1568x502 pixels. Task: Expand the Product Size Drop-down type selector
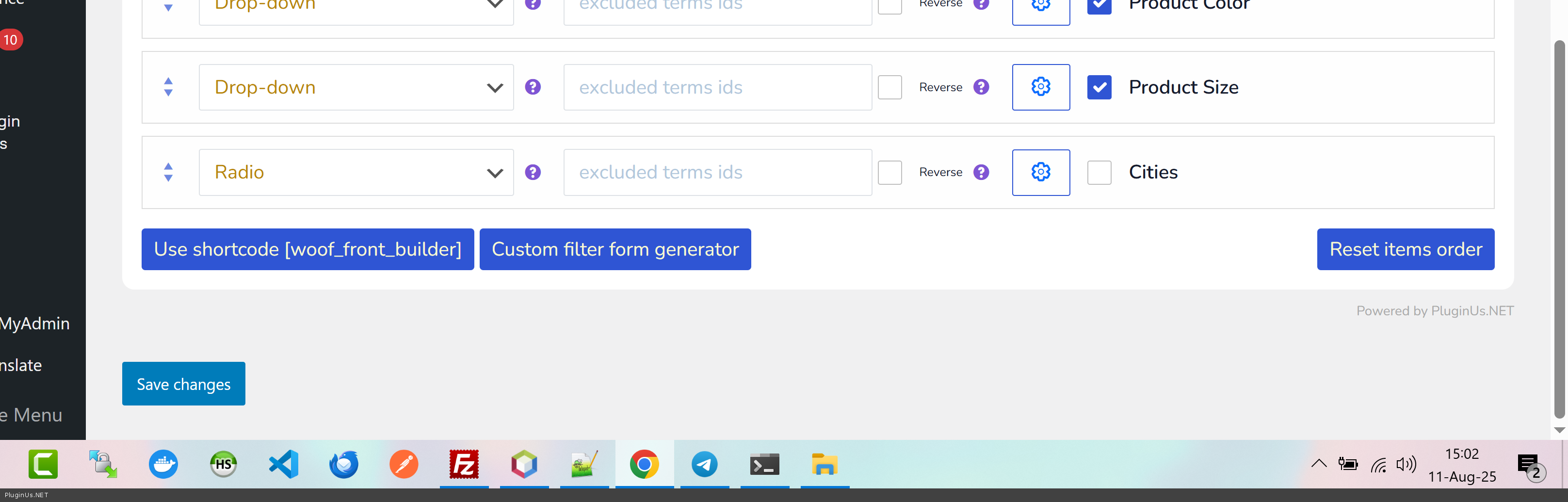tap(356, 87)
